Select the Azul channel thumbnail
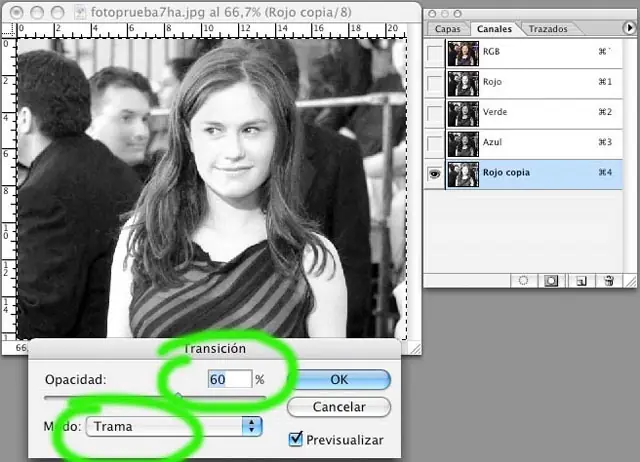 [463, 144]
